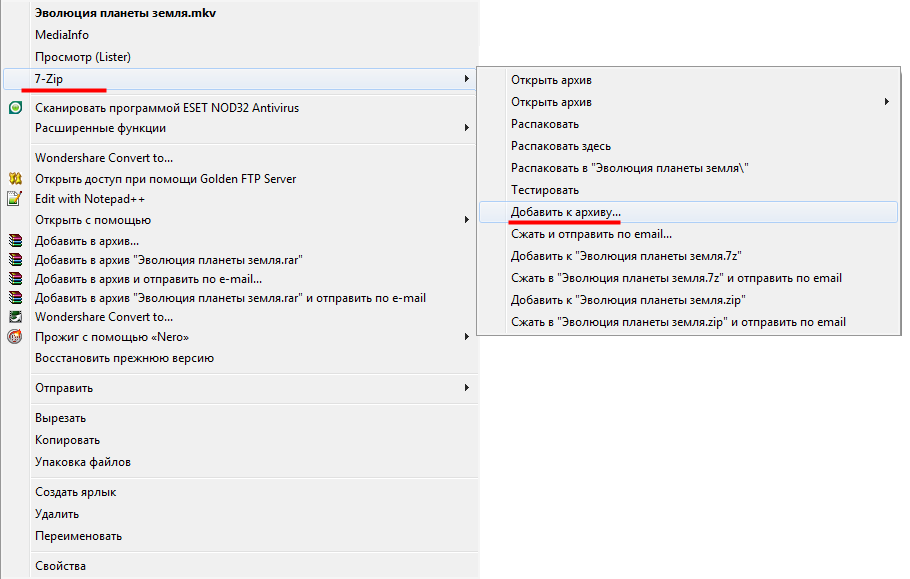Select Создать ярлык
Viewport: 910px width, 579px height.
click(75, 492)
